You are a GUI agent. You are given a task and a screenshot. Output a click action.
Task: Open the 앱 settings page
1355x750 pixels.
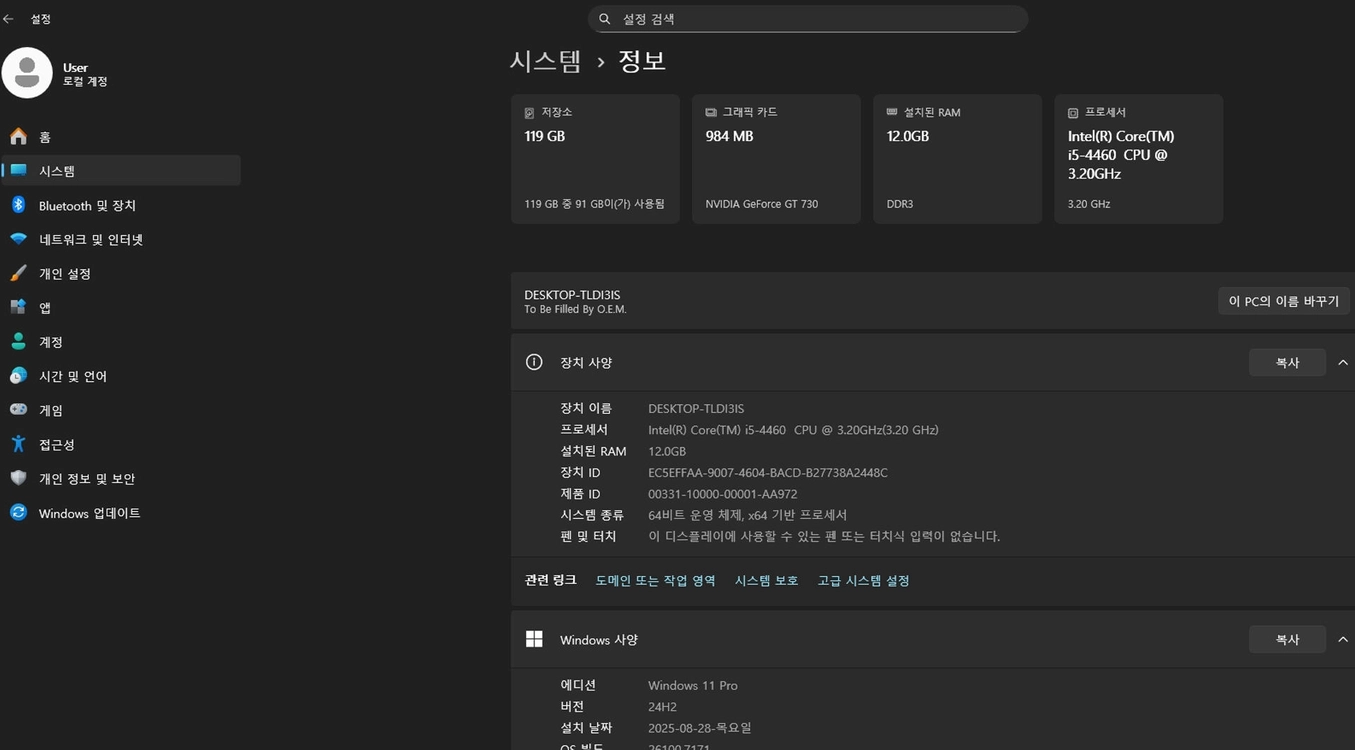tap(121, 307)
